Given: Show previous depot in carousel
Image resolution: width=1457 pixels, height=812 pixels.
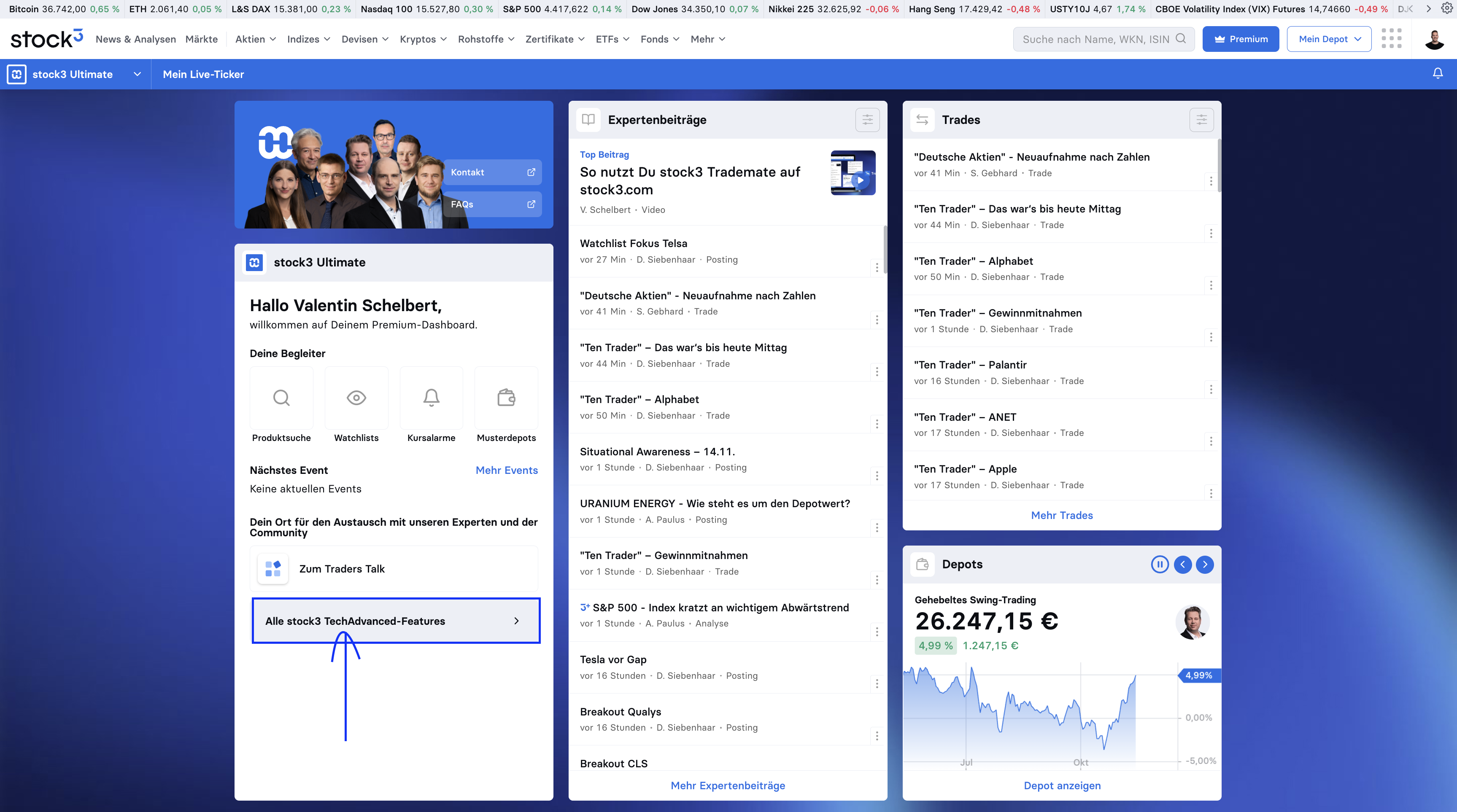Looking at the screenshot, I should click(x=1182, y=564).
